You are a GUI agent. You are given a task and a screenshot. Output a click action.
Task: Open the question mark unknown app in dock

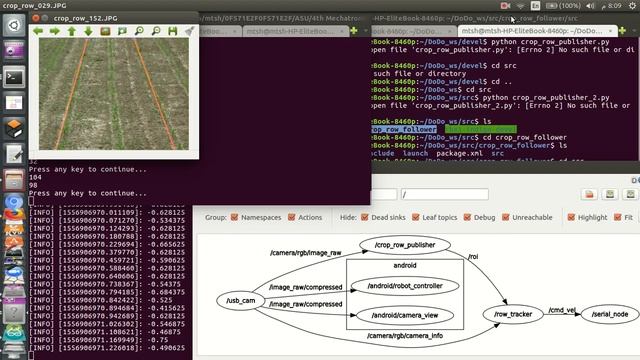(14, 313)
